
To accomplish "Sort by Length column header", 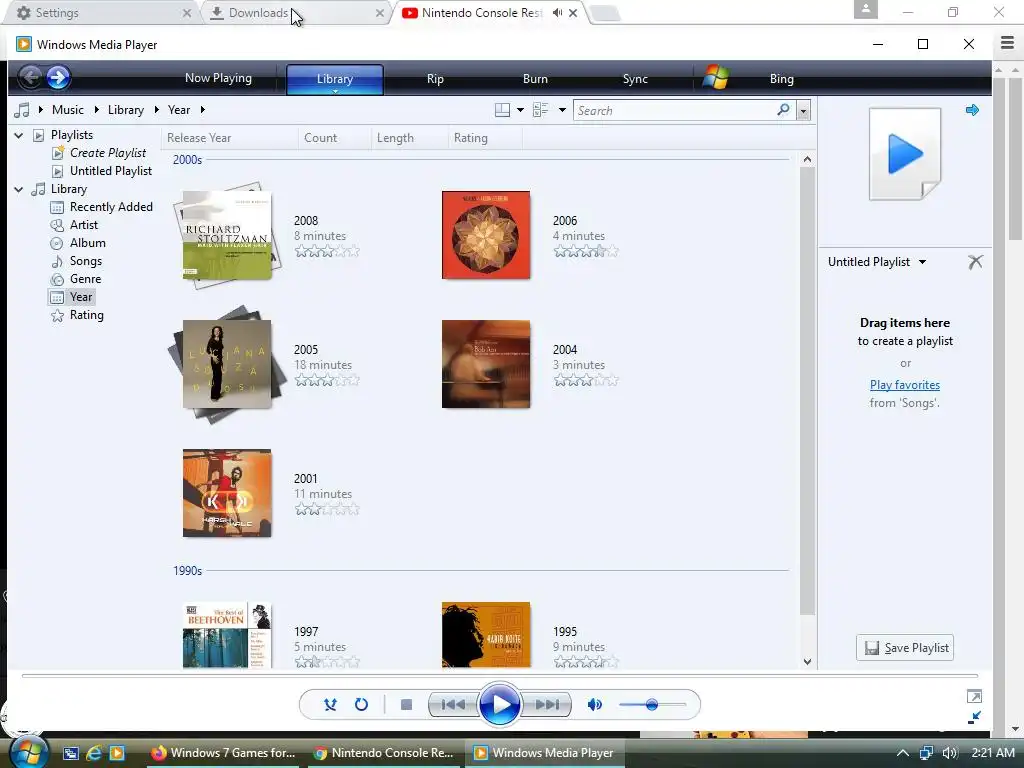I will pos(409,138).
